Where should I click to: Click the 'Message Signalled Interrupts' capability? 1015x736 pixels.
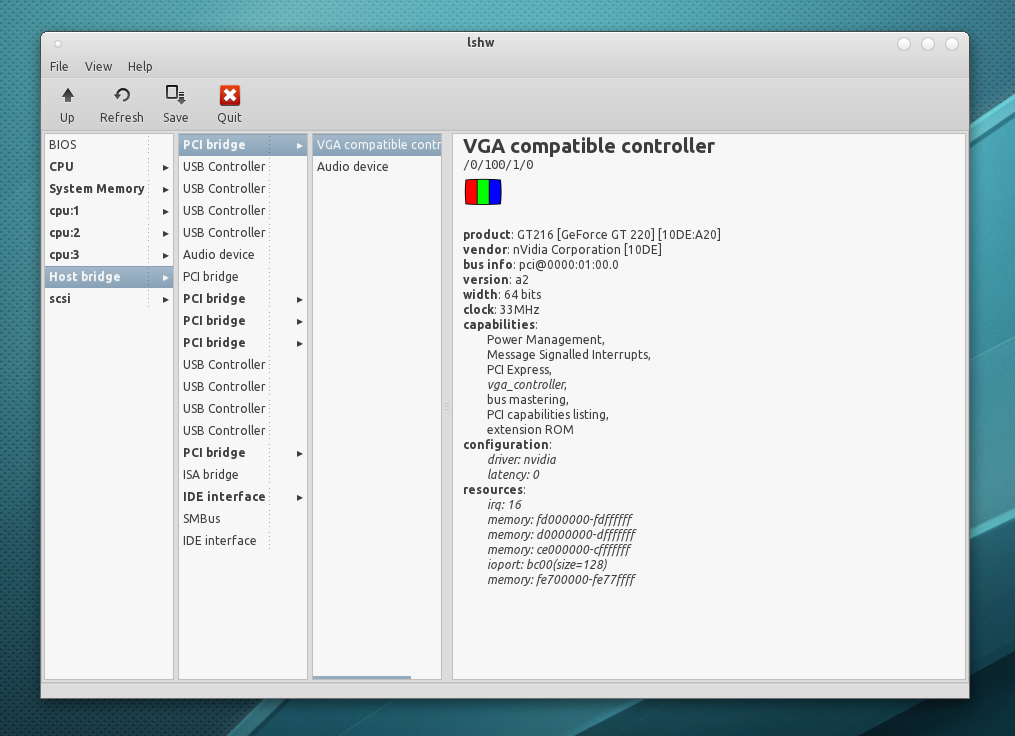(568, 355)
